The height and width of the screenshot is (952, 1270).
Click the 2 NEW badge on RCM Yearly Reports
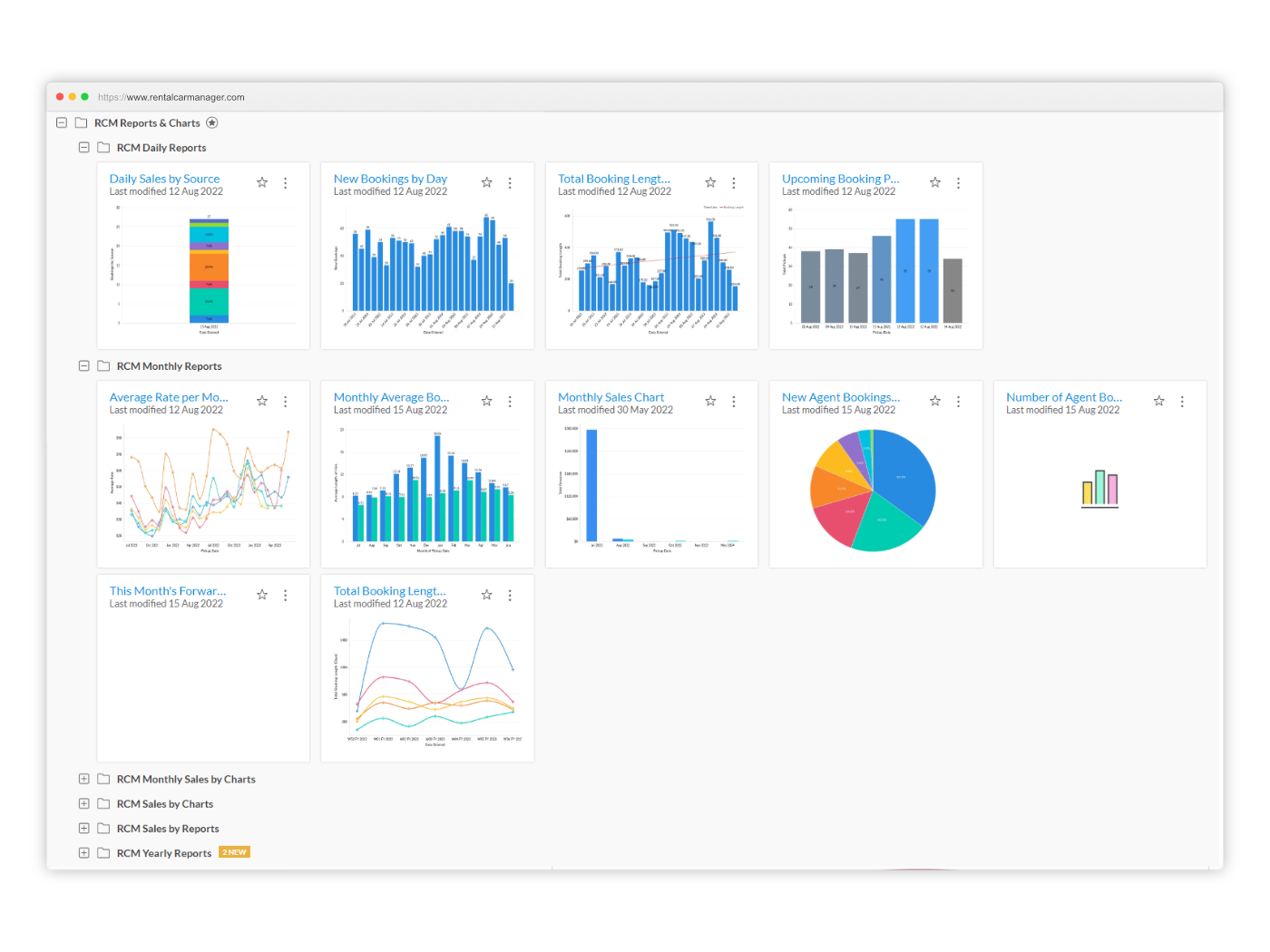234,852
